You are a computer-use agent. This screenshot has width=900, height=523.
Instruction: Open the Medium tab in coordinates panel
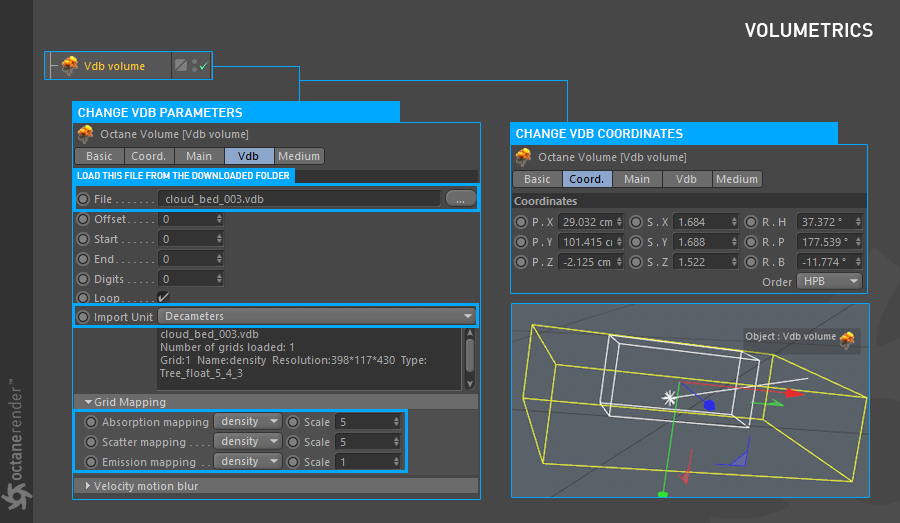(737, 179)
